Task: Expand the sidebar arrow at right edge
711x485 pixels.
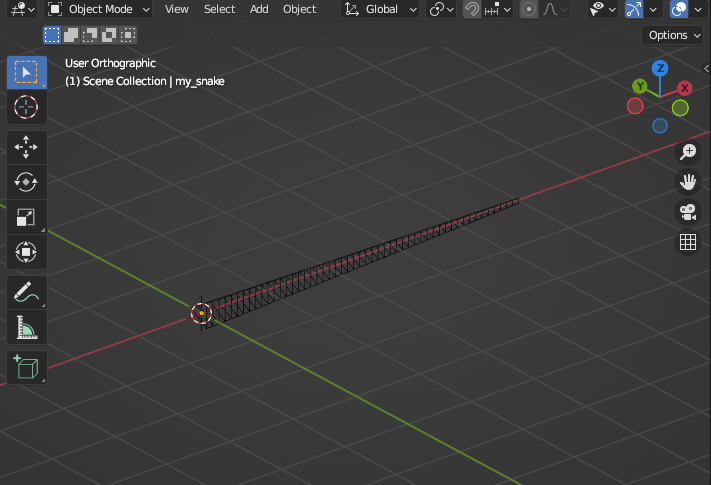Action: 706,68
